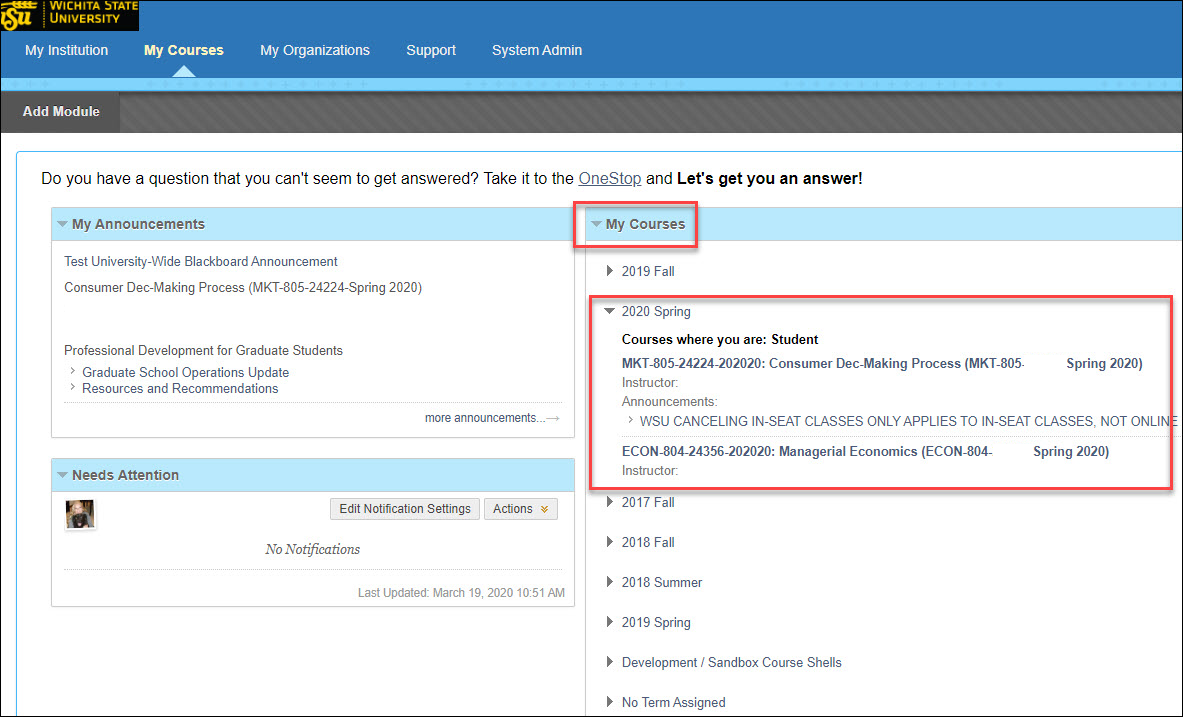Click Last Updated March 19, 2020 timestamp
The width and height of the screenshot is (1183, 717).
click(461, 593)
